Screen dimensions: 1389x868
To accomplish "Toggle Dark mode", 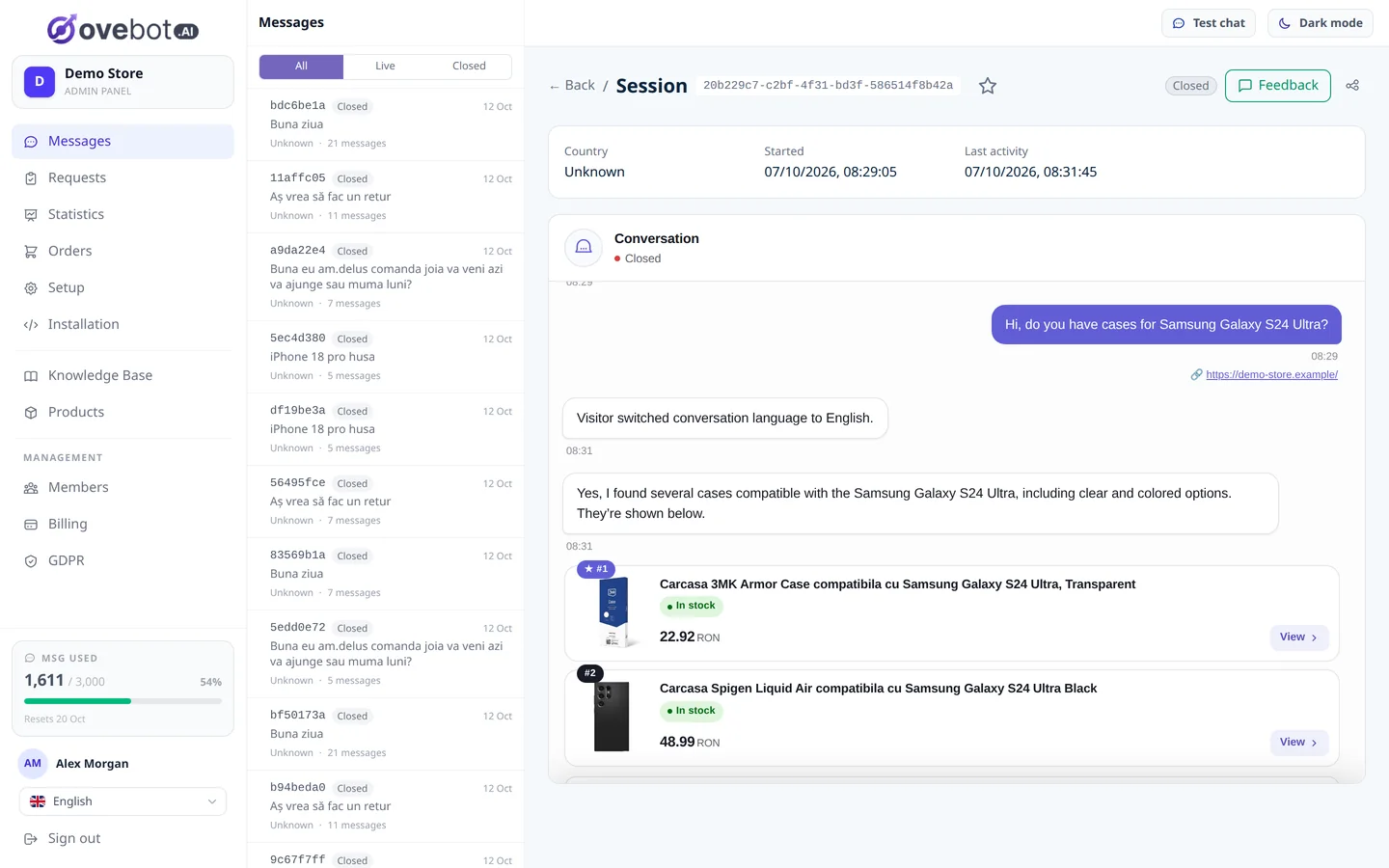I will 1320,23.
